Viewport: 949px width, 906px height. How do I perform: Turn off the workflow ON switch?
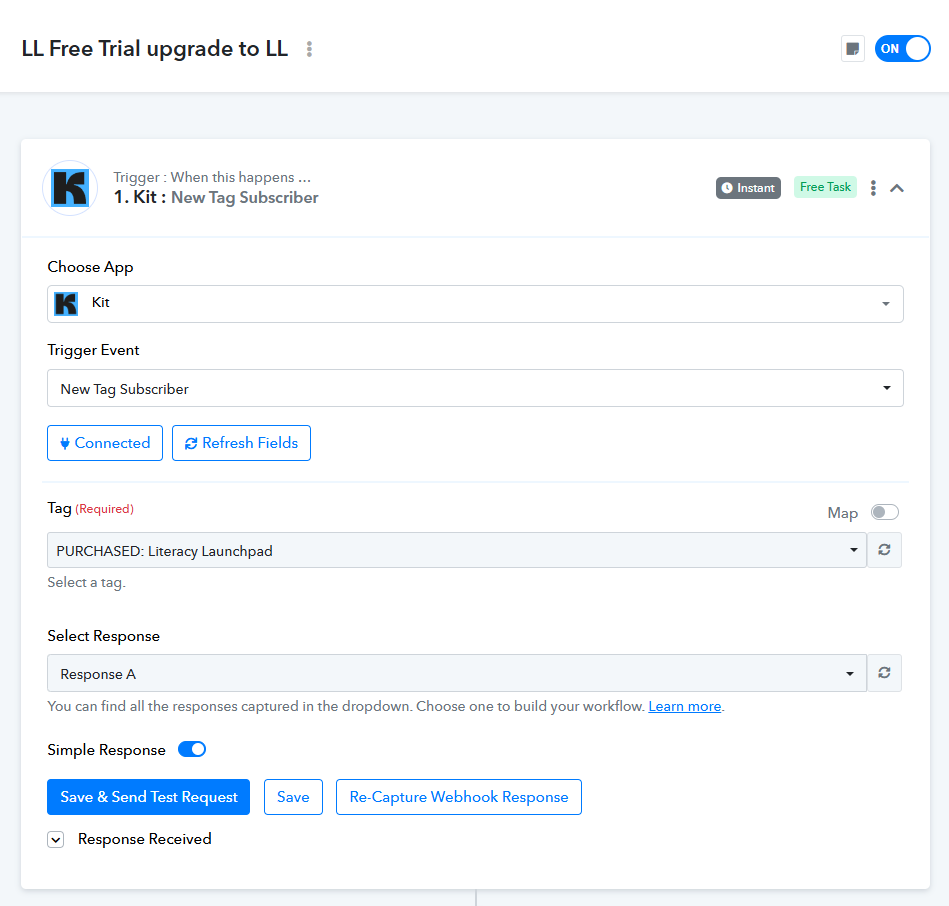[902, 48]
